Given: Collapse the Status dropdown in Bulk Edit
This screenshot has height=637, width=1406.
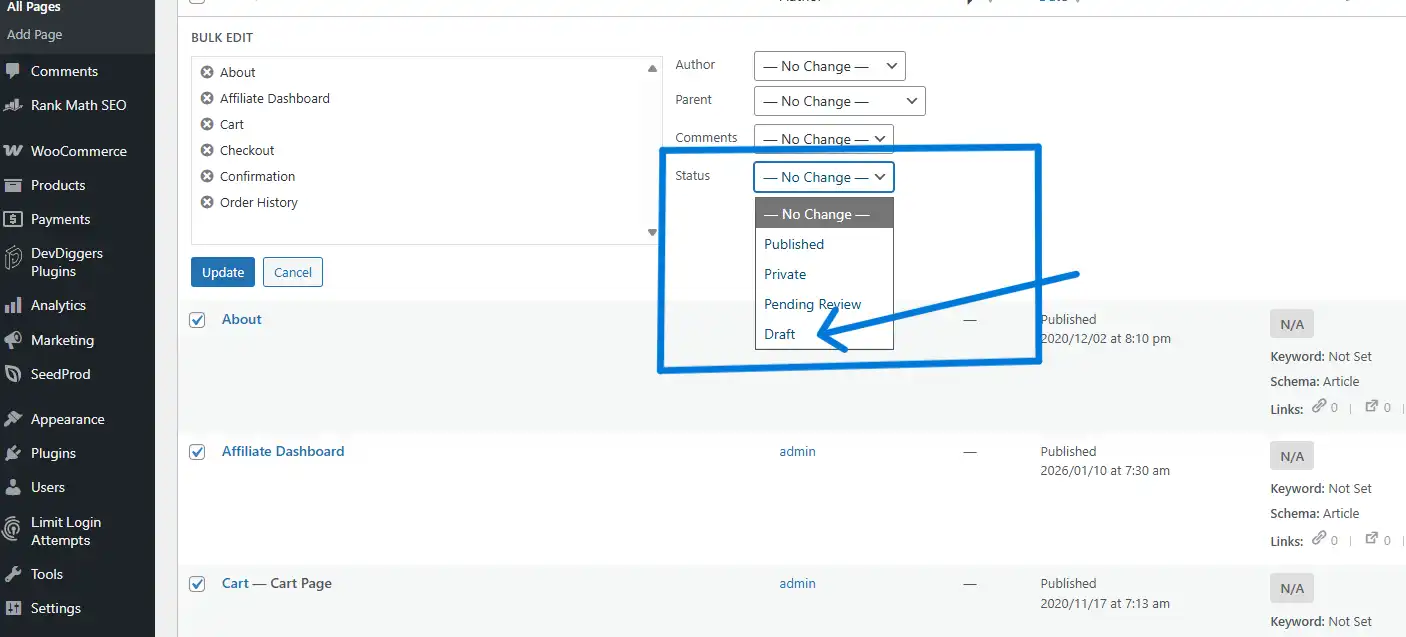Looking at the screenshot, I should [824, 177].
